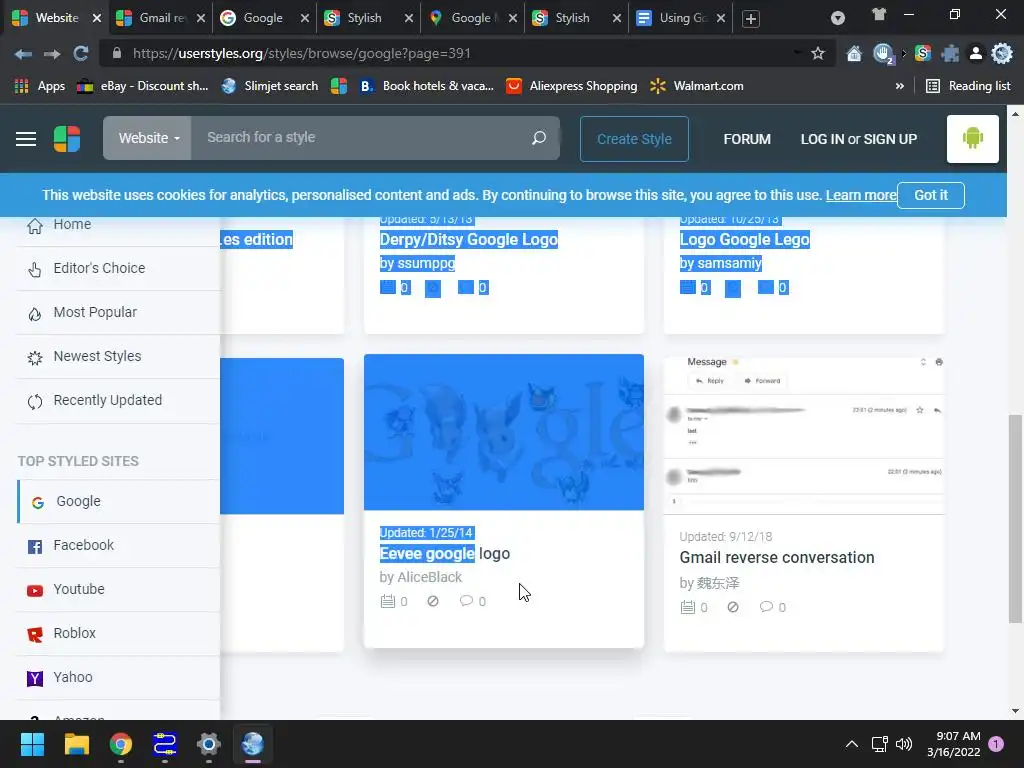This screenshot has width=1024, height=768.
Task: Dismiss cookie banner with Got it
Action: point(931,195)
